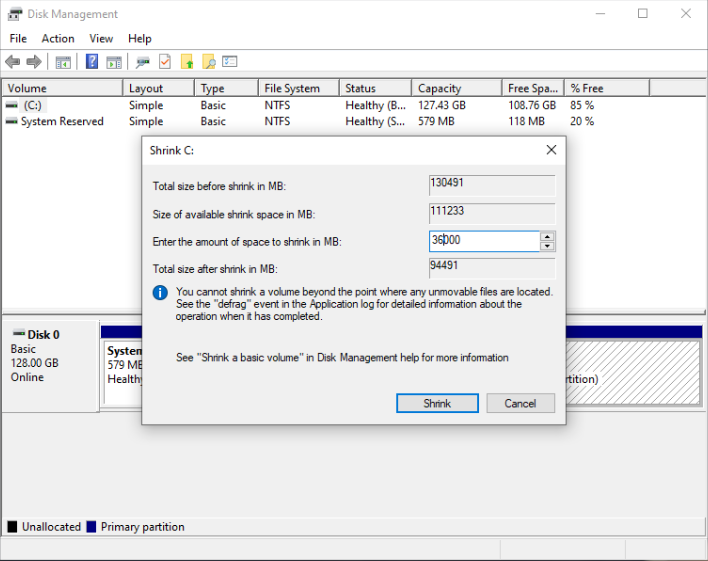This screenshot has height=561, width=708.
Task: Select the hatched partition area on Disk 0
Action: (633, 372)
